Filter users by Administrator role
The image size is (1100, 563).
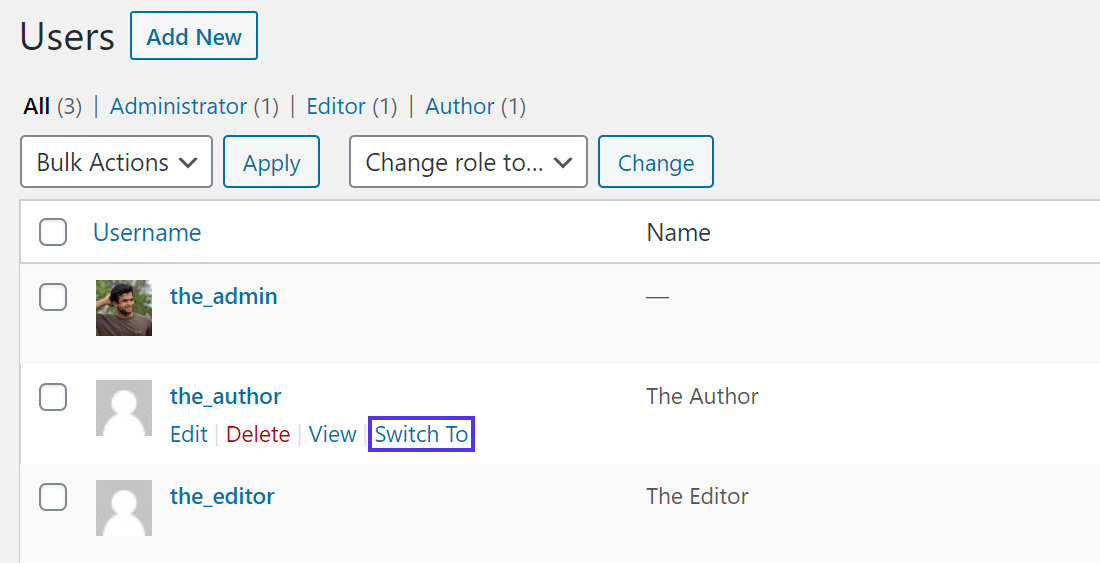coord(178,106)
